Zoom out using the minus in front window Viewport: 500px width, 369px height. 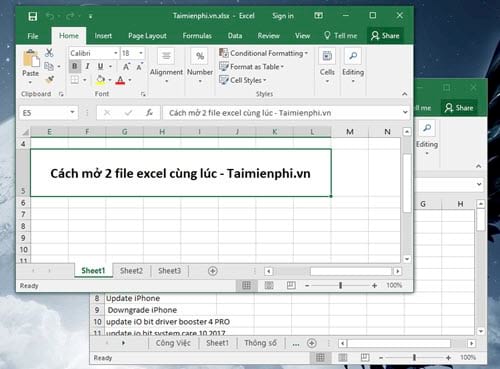pos(307,286)
